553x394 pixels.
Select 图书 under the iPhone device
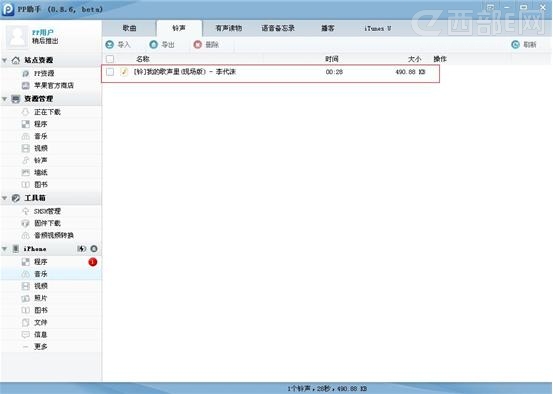pyautogui.click(x=51, y=310)
